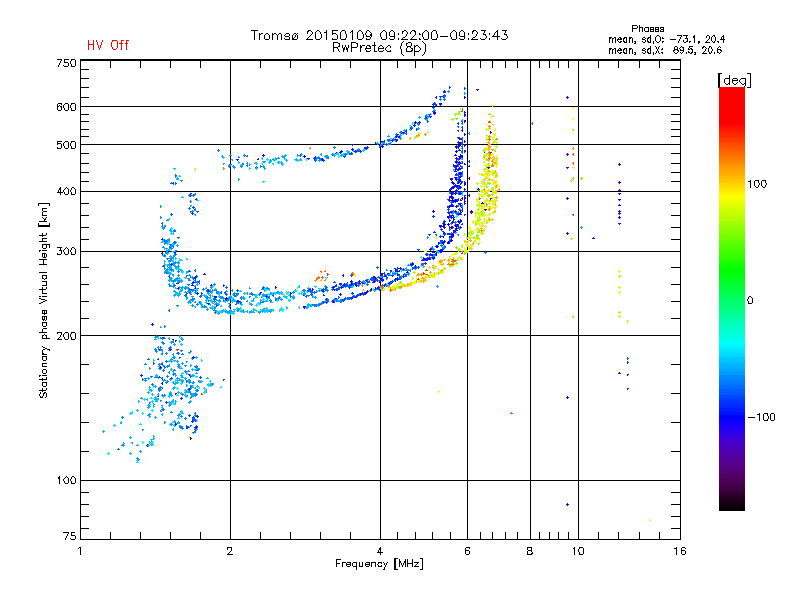Screen dimensions: 800x600
Task: Click the y-axis tick label "200"
Action: [66, 336]
